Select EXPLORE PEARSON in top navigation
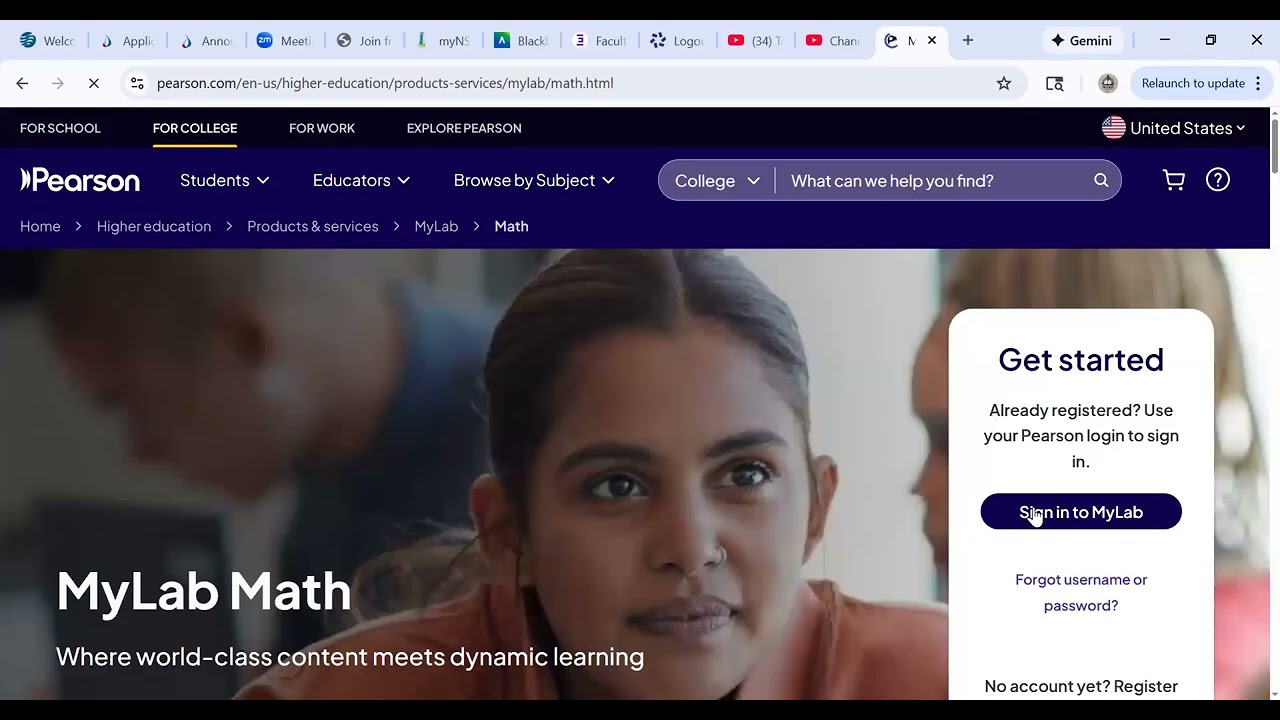 (464, 128)
